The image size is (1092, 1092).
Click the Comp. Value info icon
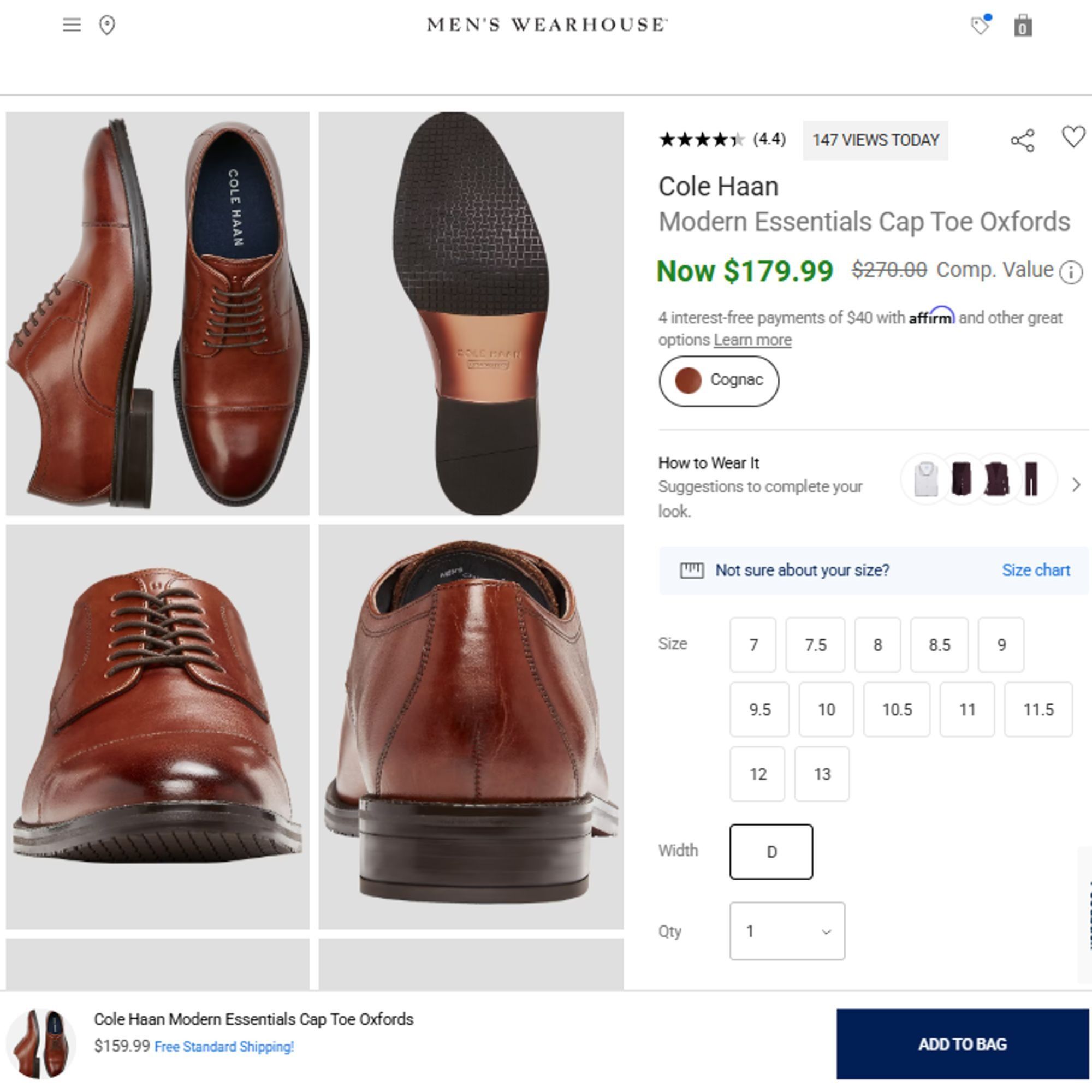coord(1071,272)
